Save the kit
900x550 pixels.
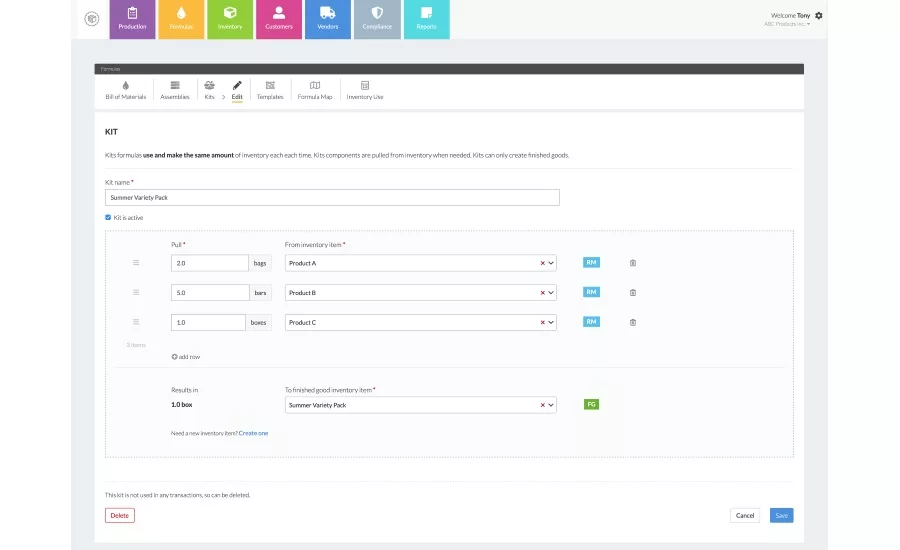point(781,516)
